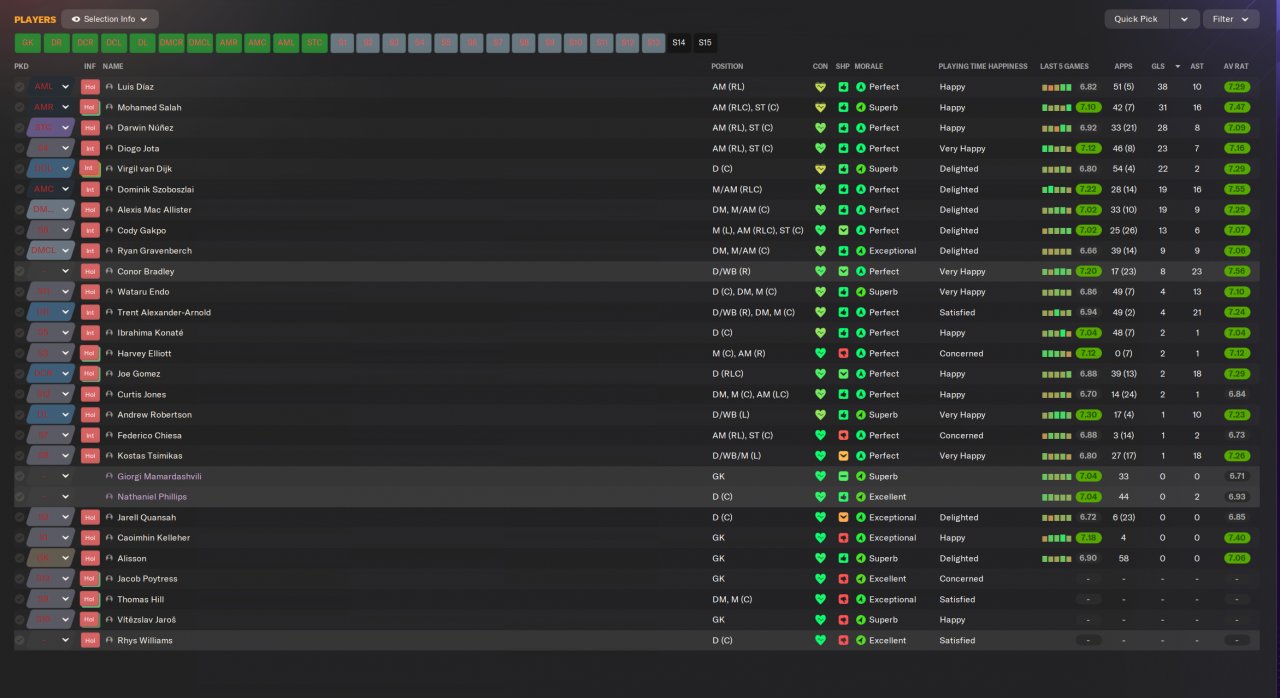Open the Selection Info dropdown
This screenshot has height=698, width=1280.
click(110, 19)
